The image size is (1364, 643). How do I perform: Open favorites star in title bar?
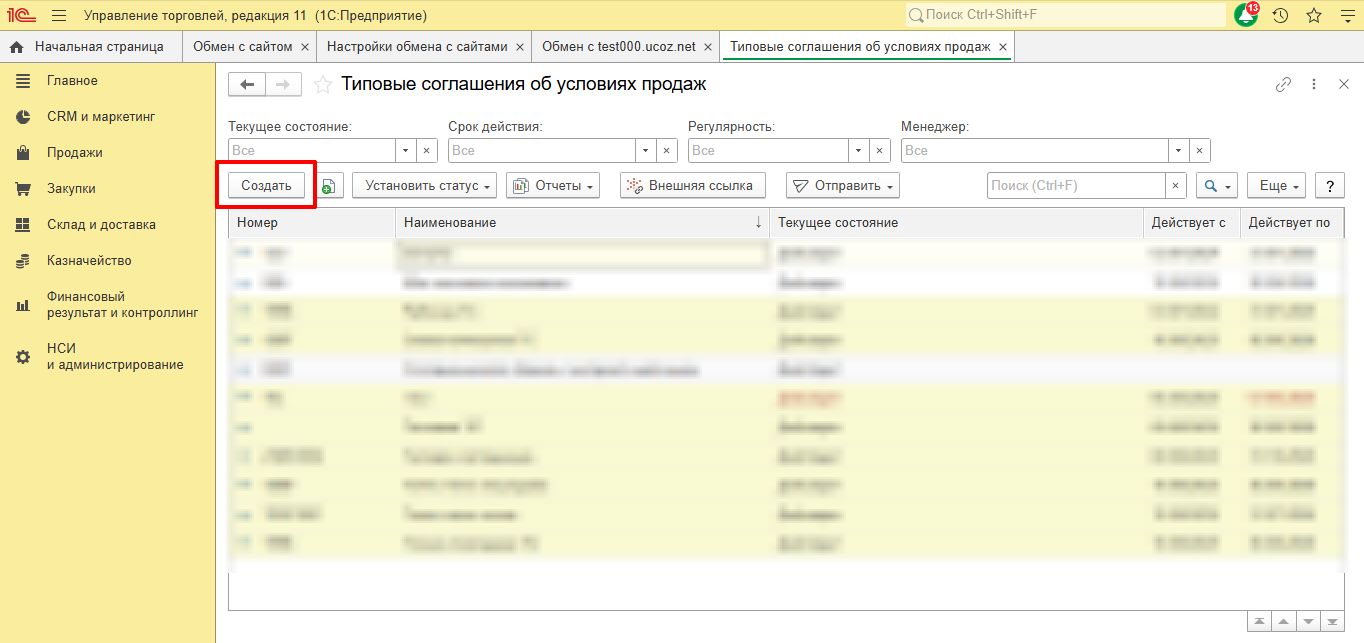[x=1313, y=16]
